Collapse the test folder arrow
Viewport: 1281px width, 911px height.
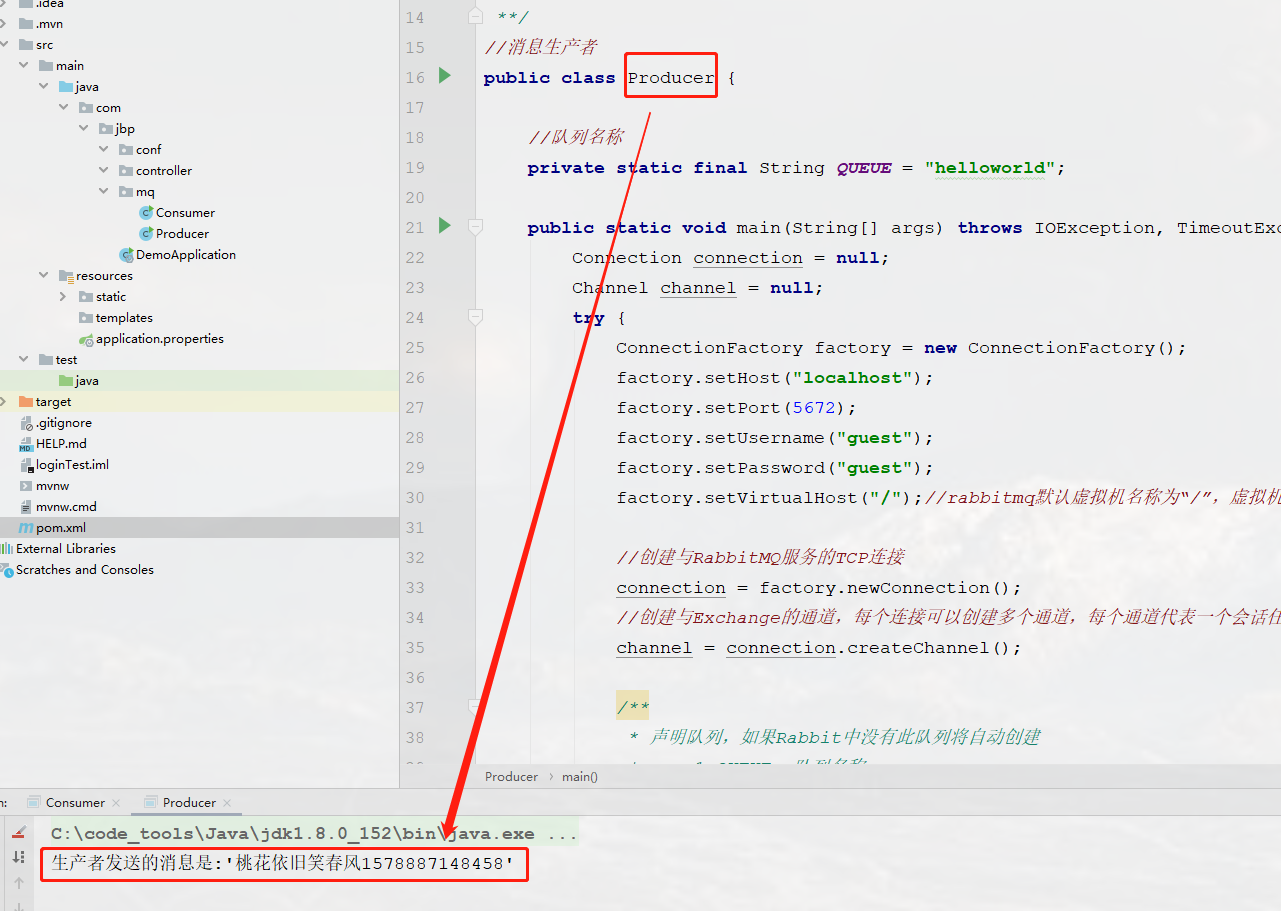(24, 360)
